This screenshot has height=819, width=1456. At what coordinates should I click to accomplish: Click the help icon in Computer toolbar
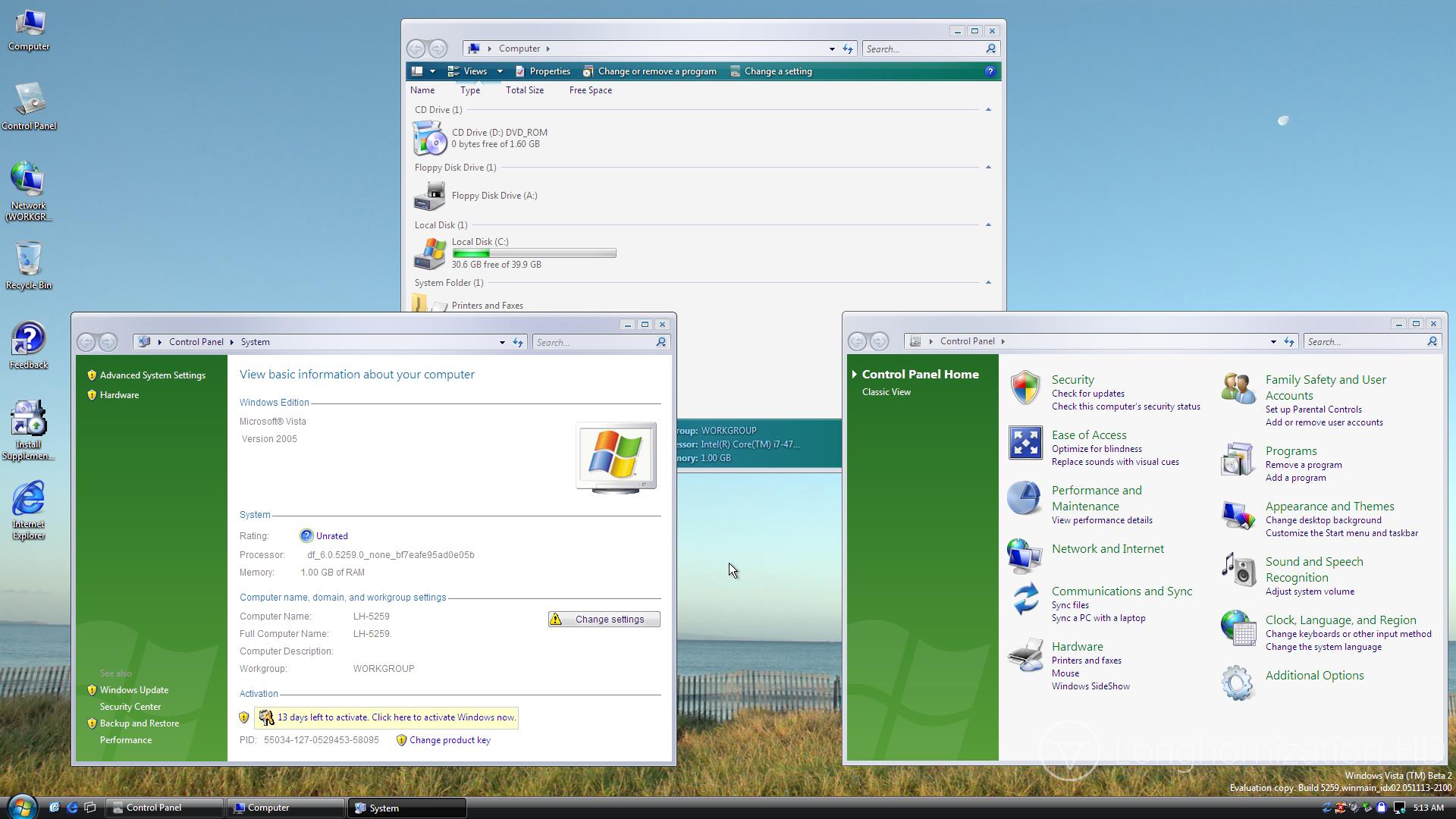[990, 71]
